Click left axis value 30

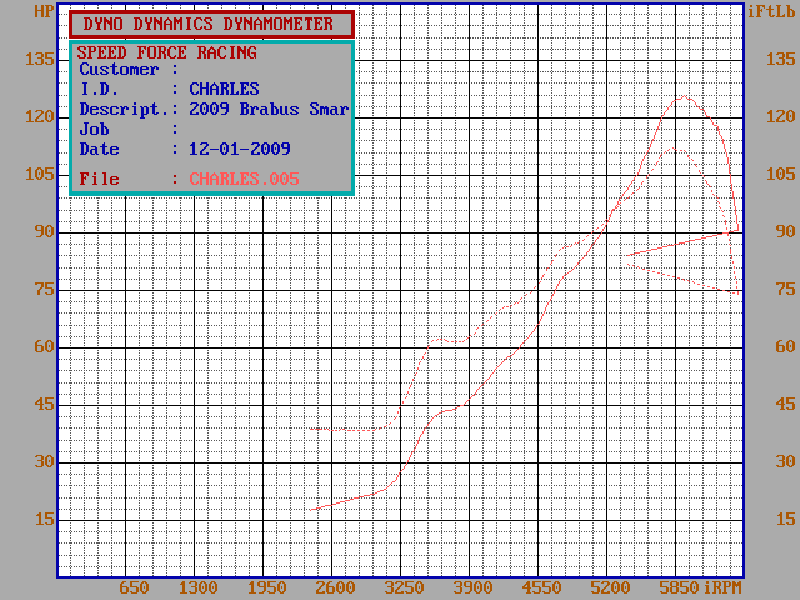click(44, 462)
